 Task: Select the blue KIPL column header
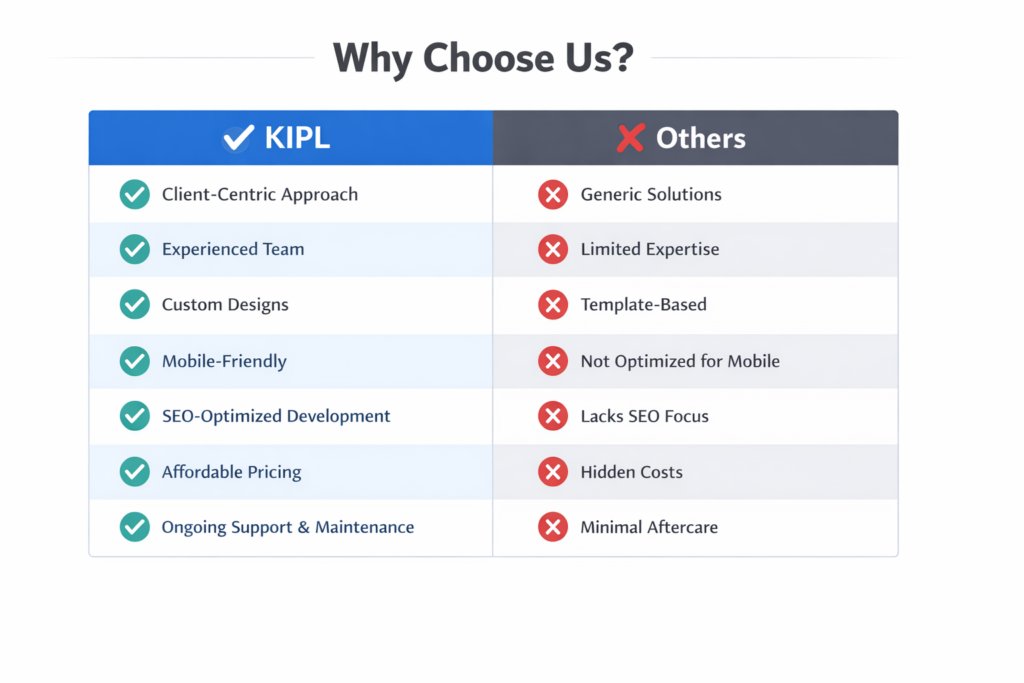(290, 138)
